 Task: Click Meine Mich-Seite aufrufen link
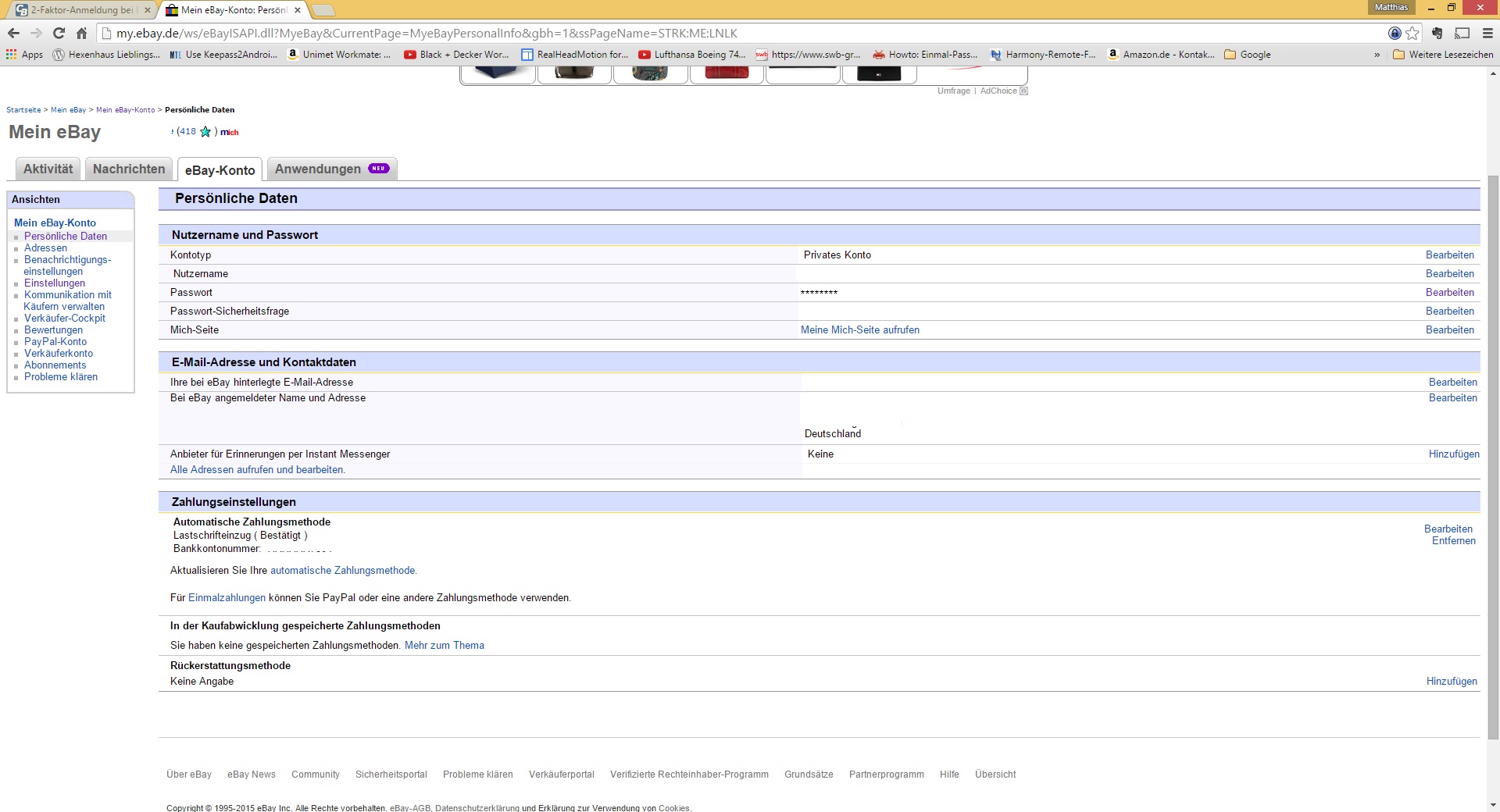coord(860,329)
